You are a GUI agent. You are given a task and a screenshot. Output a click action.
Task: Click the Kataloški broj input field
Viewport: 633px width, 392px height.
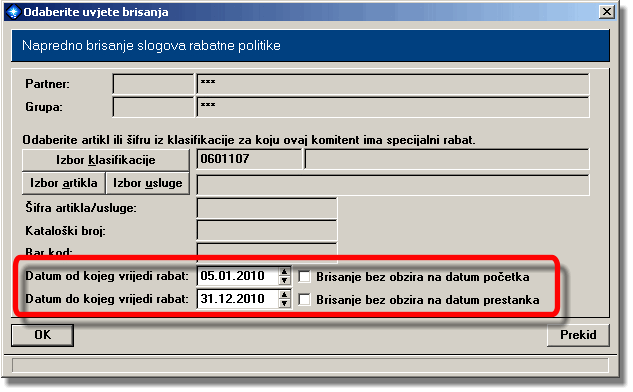pyautogui.click(x=266, y=231)
